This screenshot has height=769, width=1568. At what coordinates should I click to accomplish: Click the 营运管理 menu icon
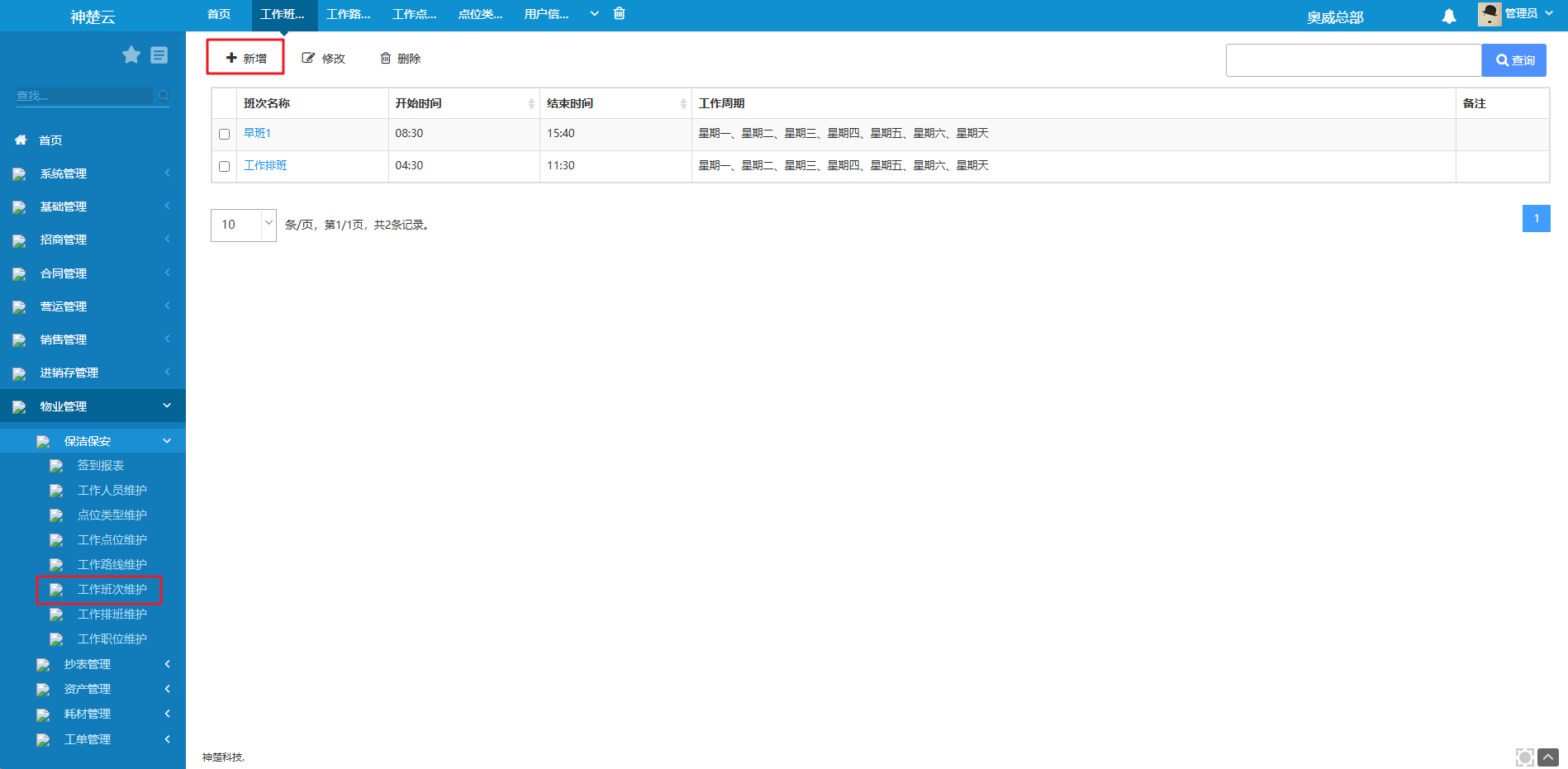pyautogui.click(x=20, y=307)
